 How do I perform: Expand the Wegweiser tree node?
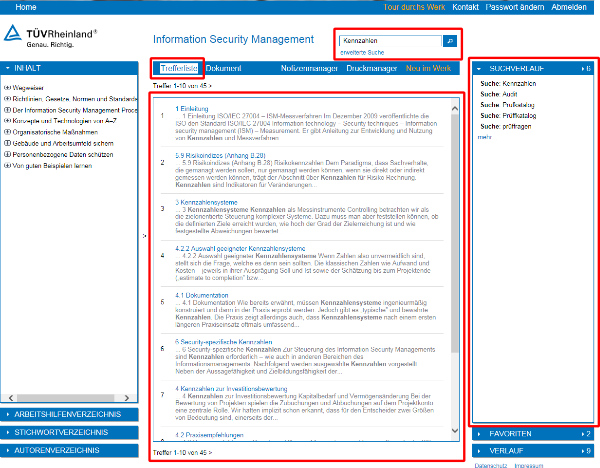point(7,88)
